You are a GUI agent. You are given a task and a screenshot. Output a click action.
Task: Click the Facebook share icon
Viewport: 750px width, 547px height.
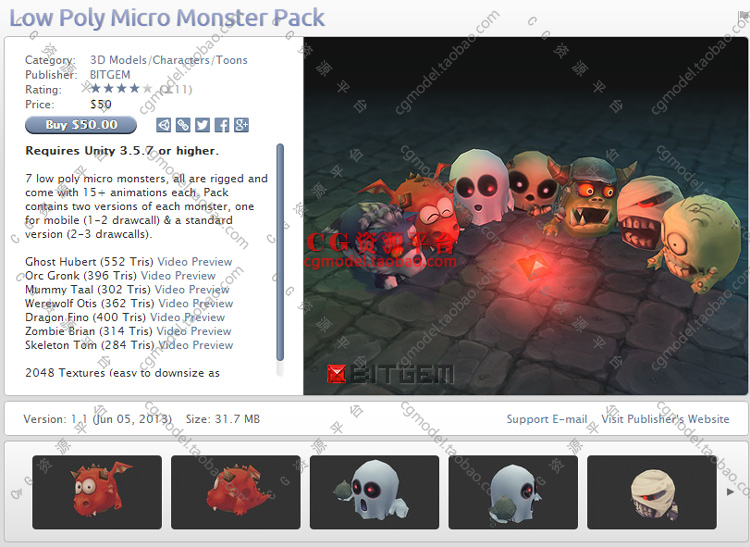tap(221, 125)
